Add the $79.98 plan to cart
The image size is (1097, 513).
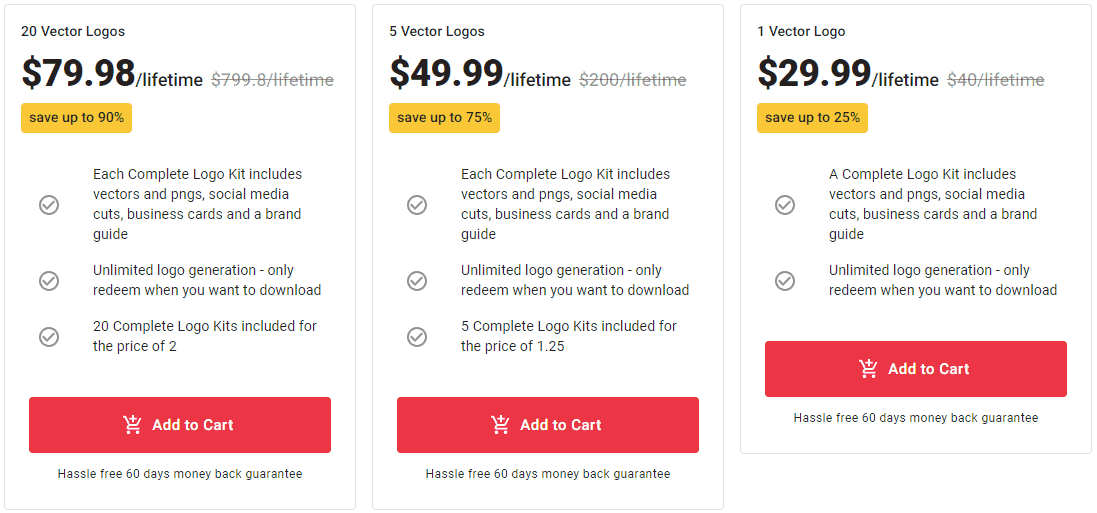click(180, 425)
